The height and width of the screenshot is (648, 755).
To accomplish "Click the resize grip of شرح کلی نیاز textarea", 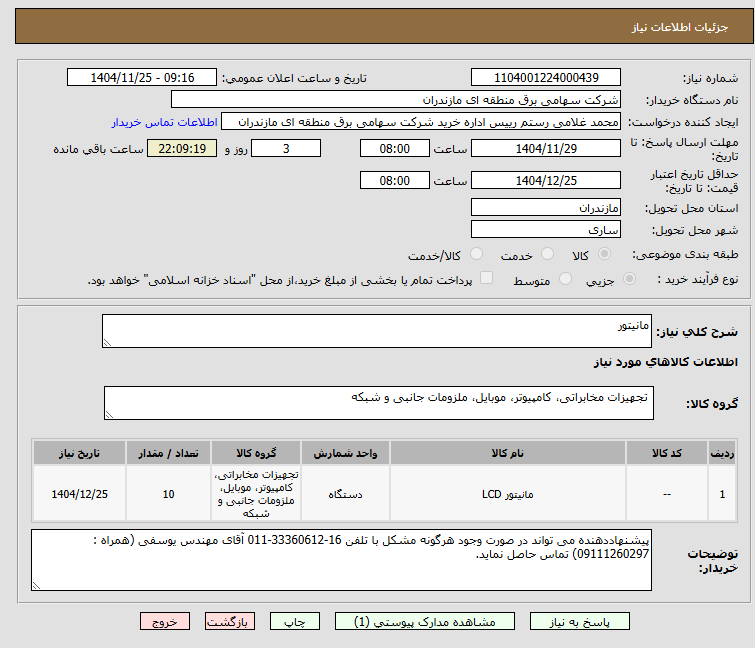I will pyautogui.click(x=107, y=343).
